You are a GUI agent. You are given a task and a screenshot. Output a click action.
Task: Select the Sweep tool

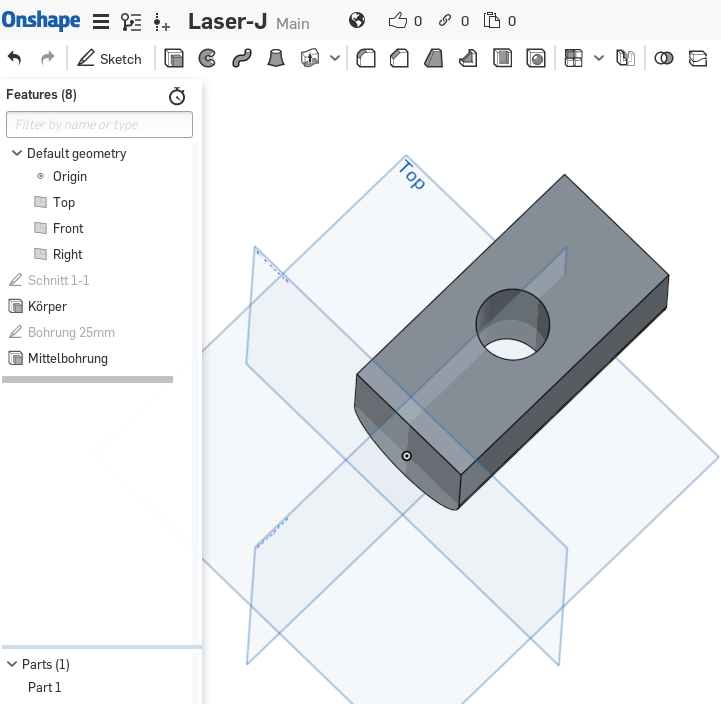(x=241, y=59)
